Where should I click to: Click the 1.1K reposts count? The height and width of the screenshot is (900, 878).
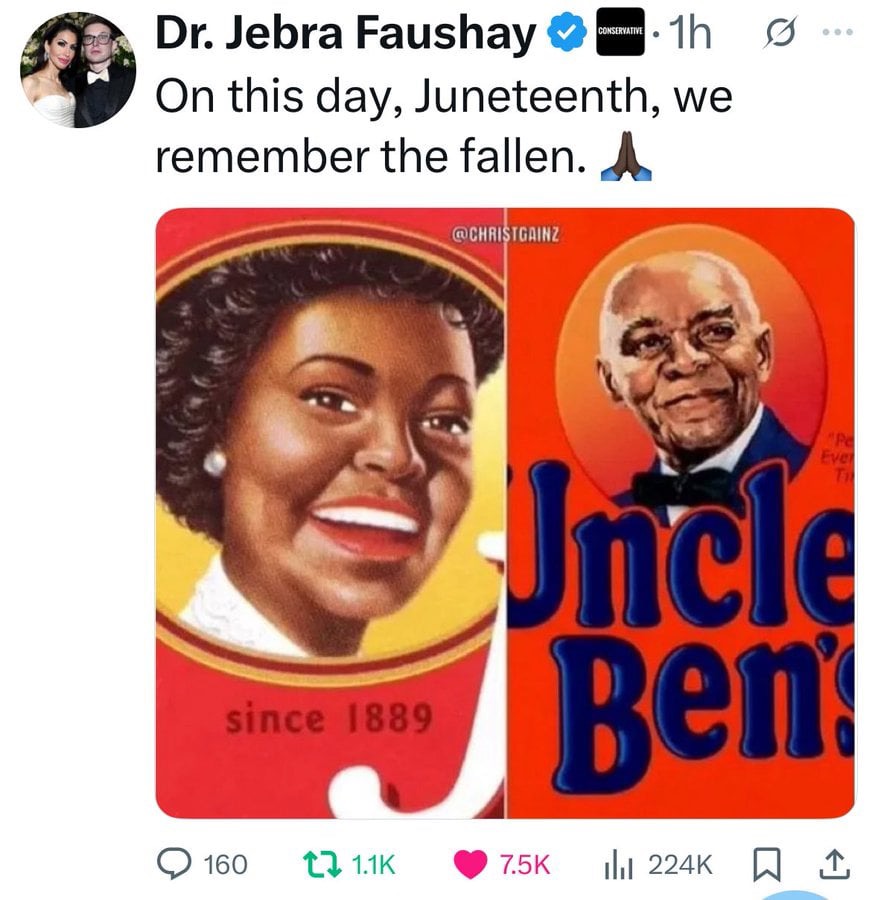click(x=373, y=864)
